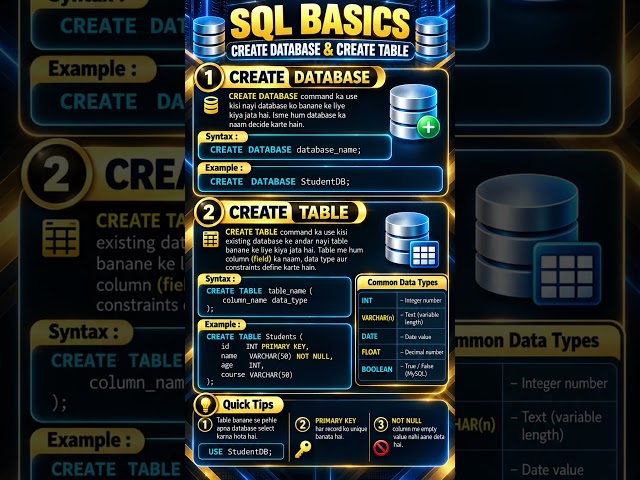Click the green plus badge on the database graphic
The height and width of the screenshot is (480, 640).
428,127
